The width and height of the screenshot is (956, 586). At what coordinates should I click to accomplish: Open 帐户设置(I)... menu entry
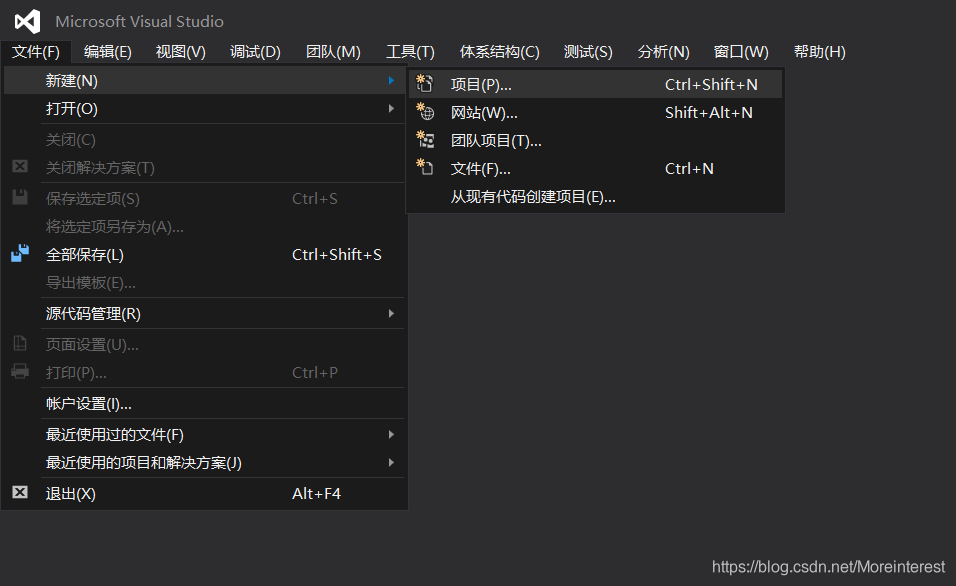[x=204, y=404]
